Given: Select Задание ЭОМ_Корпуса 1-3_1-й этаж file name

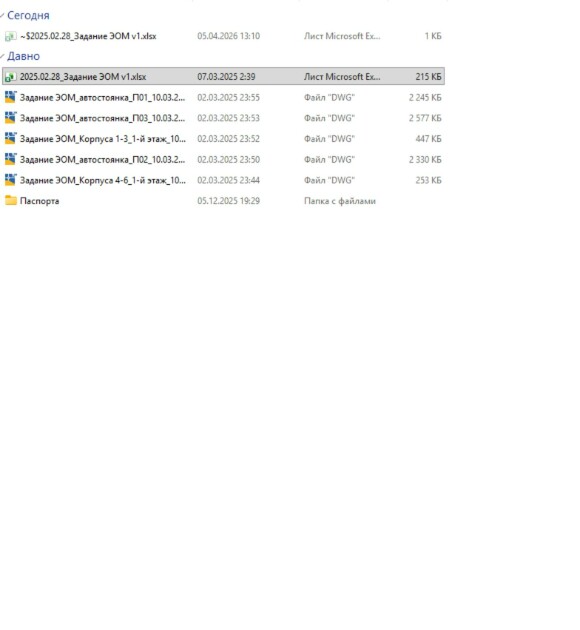Looking at the screenshot, I should click(103, 139).
